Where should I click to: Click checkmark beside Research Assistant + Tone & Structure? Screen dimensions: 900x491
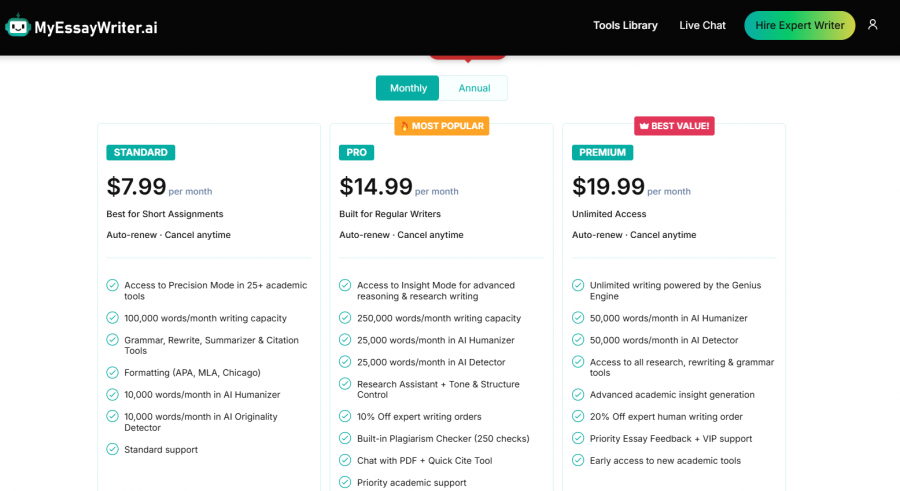(345, 384)
